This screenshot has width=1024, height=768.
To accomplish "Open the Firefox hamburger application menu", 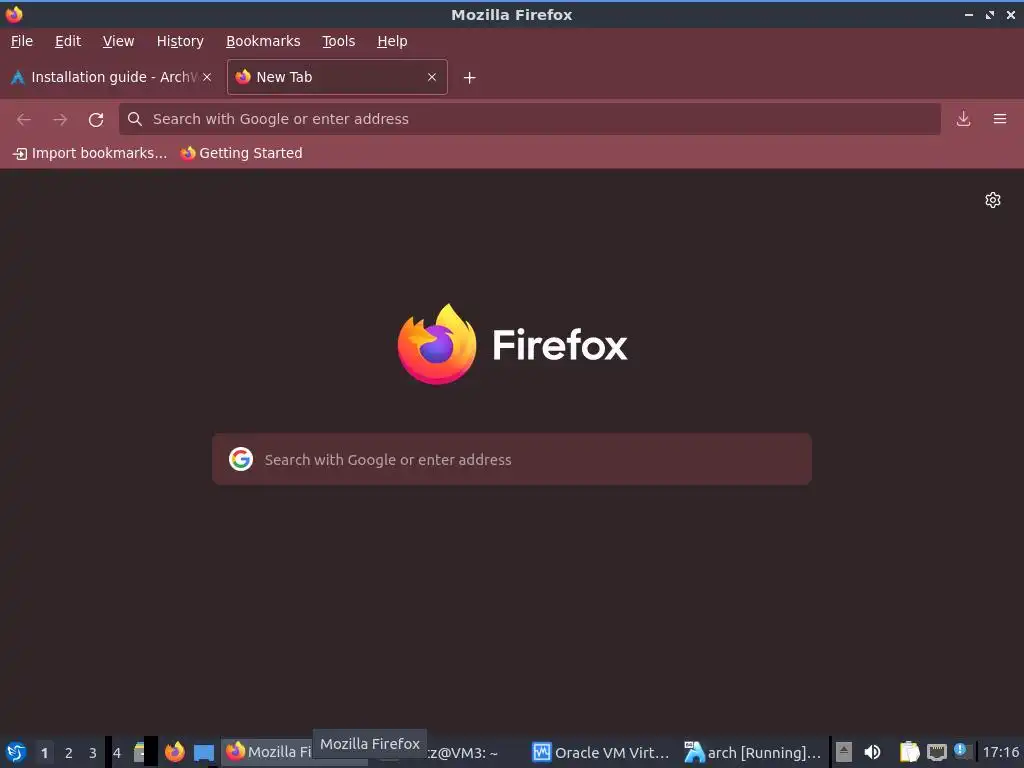I will point(1000,119).
